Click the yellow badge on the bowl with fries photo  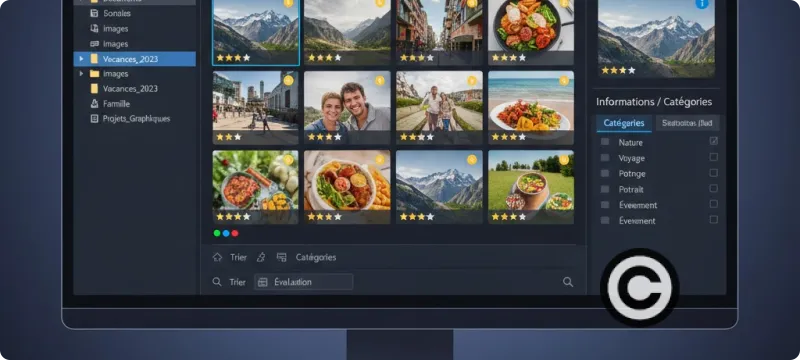pos(380,160)
